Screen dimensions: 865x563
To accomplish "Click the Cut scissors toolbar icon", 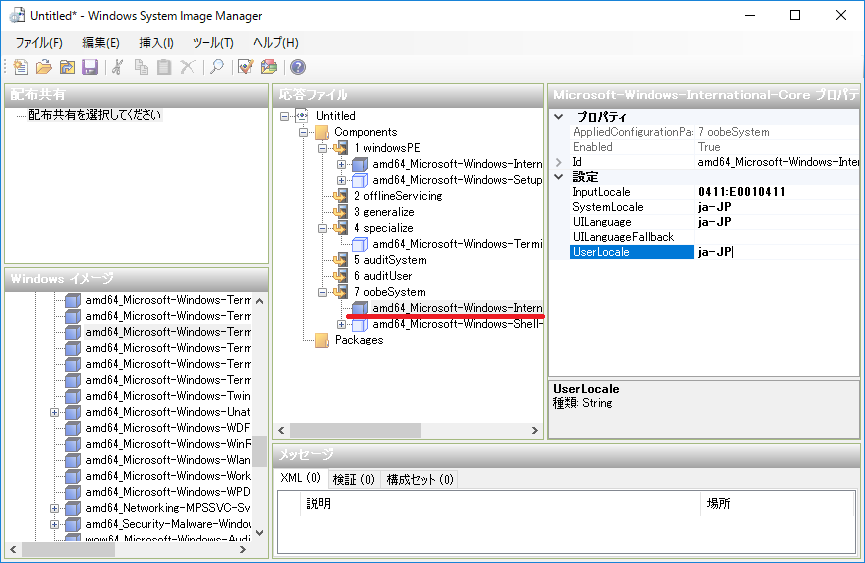I will coord(118,67).
